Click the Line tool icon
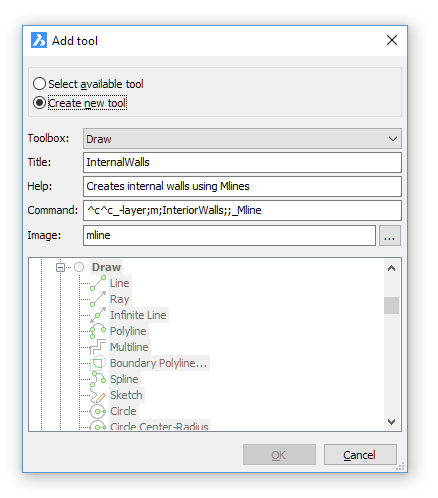Image resolution: width=438 pixels, height=498 pixels. point(98,283)
